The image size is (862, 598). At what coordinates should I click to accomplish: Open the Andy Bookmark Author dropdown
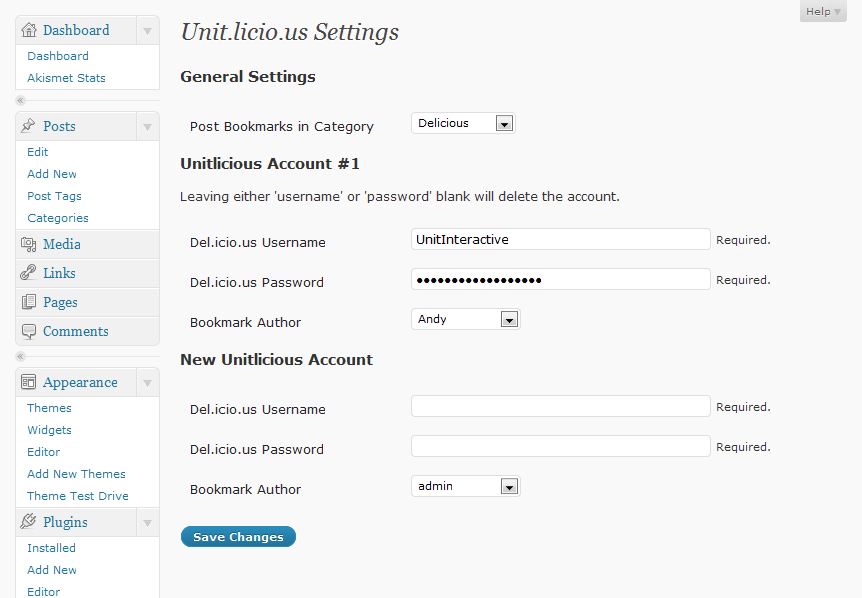pyautogui.click(x=466, y=319)
